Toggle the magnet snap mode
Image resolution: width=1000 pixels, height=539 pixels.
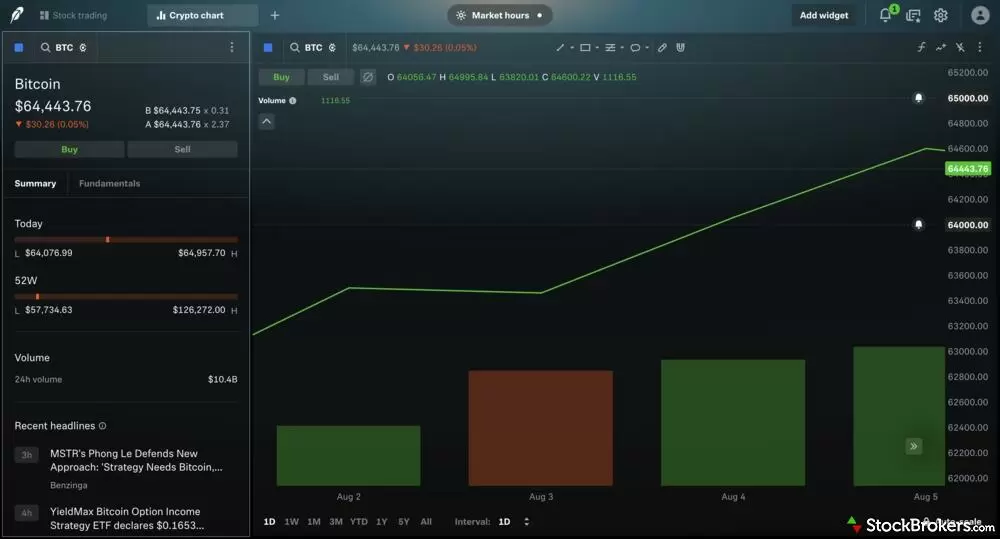point(680,48)
